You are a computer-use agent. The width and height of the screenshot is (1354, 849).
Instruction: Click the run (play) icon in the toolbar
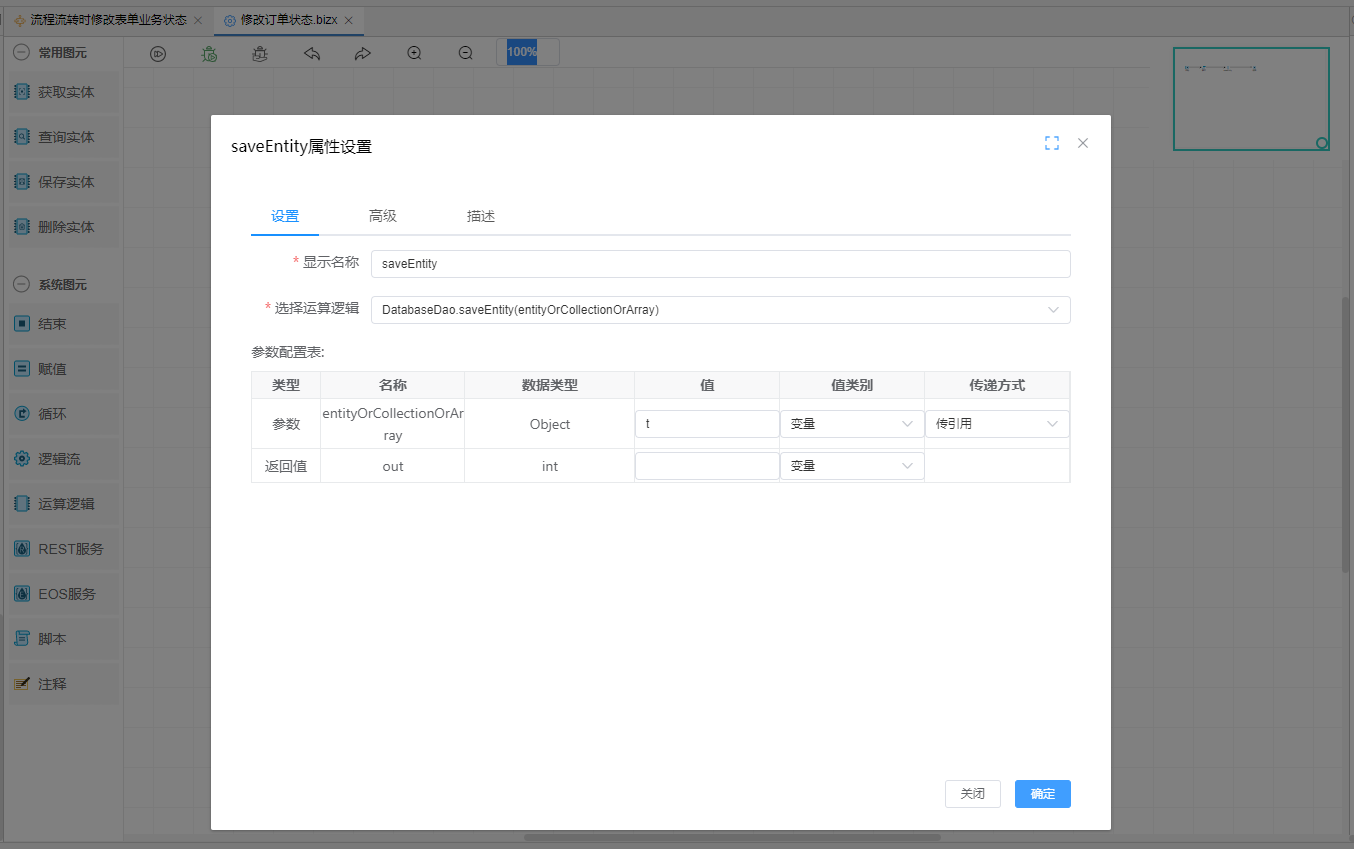point(158,54)
